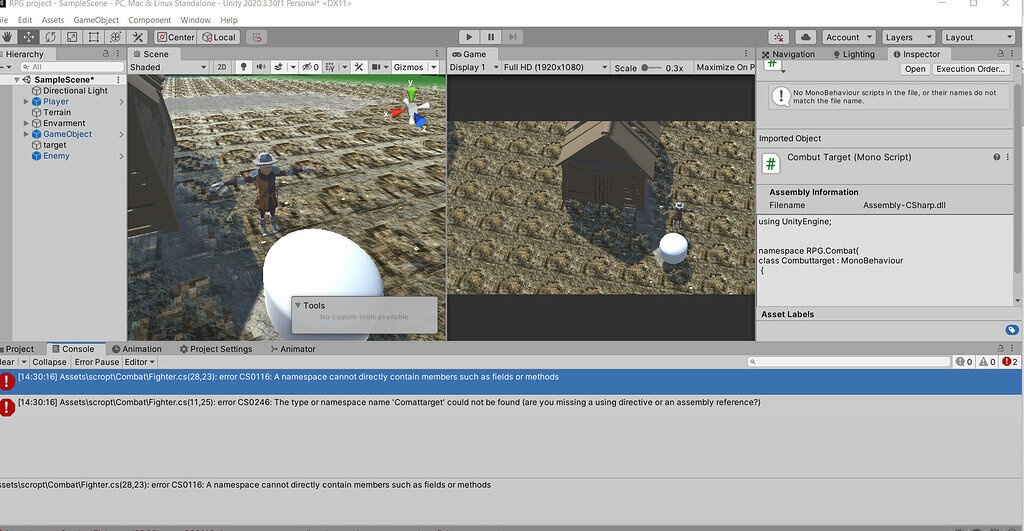This screenshot has height=531, width=1024.
Task: Click Open script button
Action: [x=915, y=69]
